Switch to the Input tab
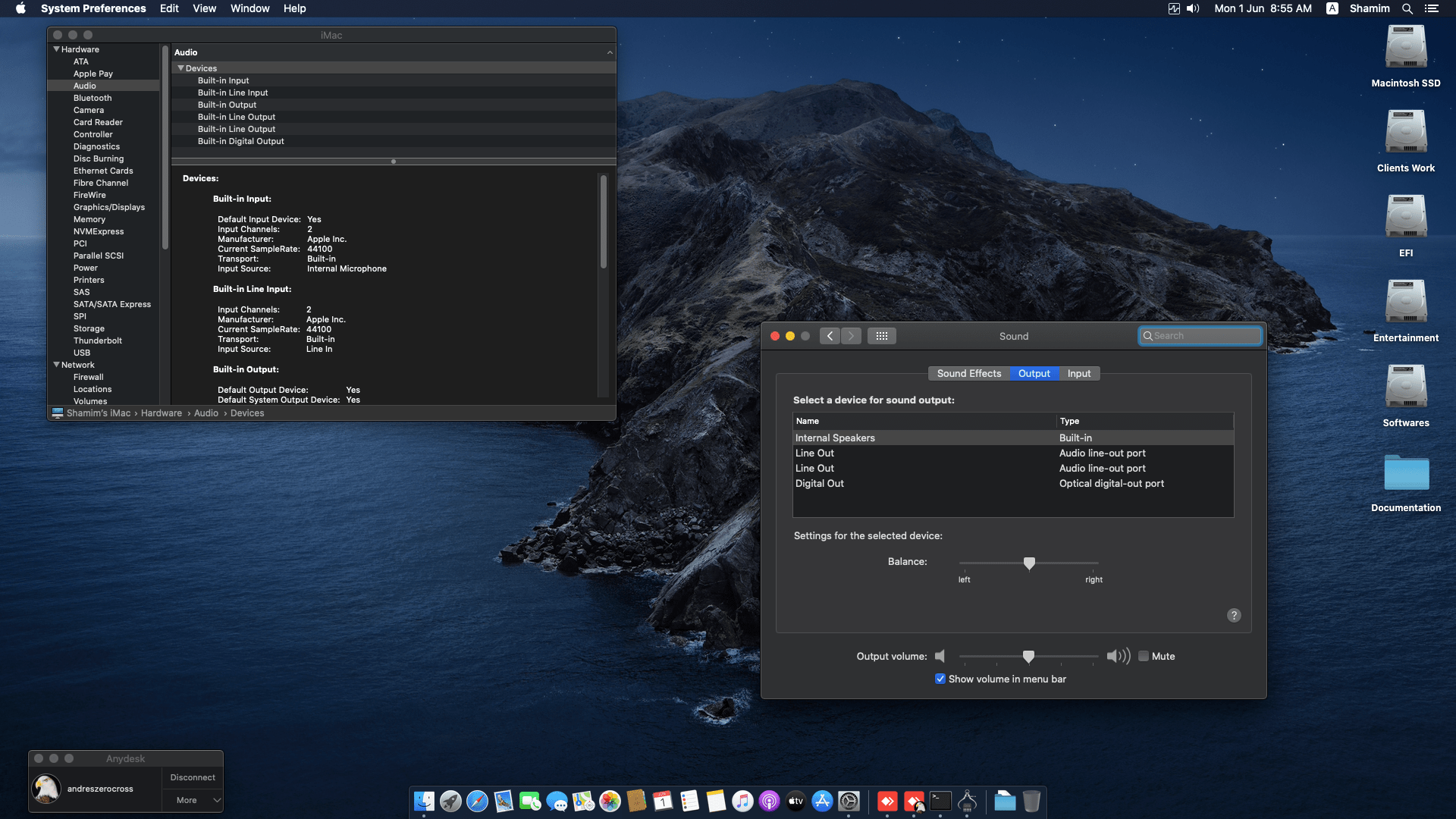This screenshot has width=1456, height=819. point(1079,373)
